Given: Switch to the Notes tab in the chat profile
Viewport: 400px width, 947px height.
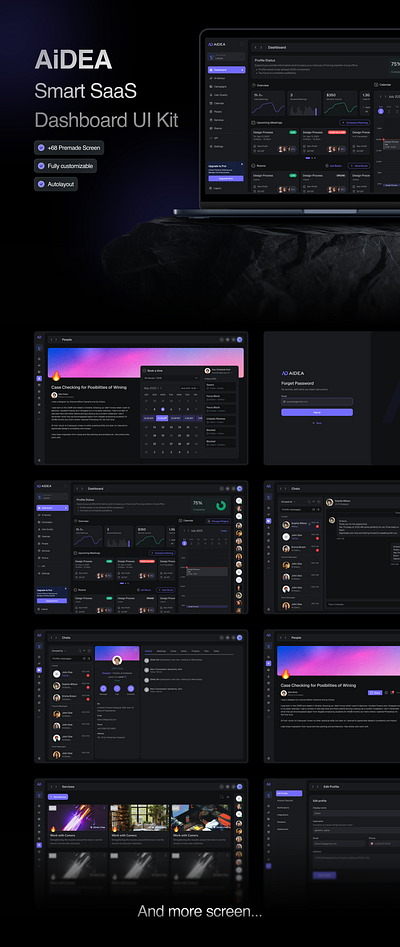Looking at the screenshot, I should 184,651.
